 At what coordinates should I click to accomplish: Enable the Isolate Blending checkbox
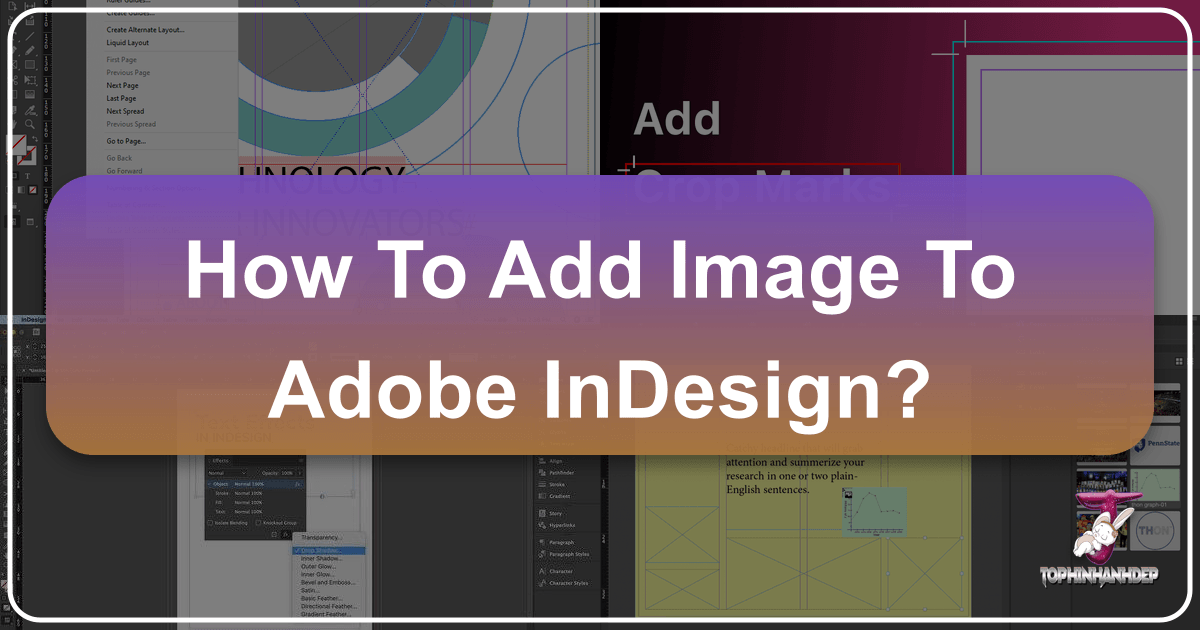click(x=209, y=522)
